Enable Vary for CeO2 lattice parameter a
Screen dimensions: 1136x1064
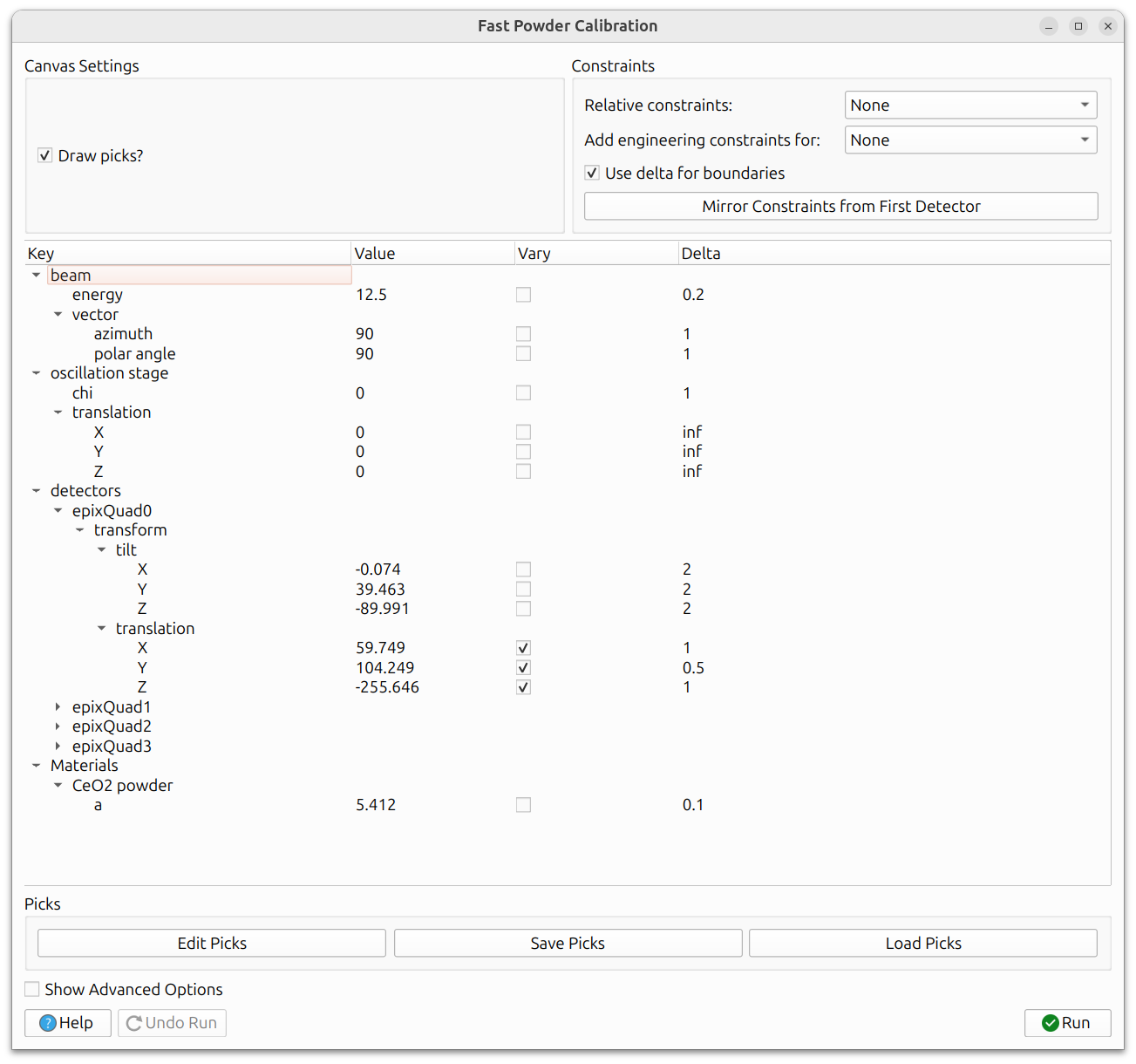523,805
